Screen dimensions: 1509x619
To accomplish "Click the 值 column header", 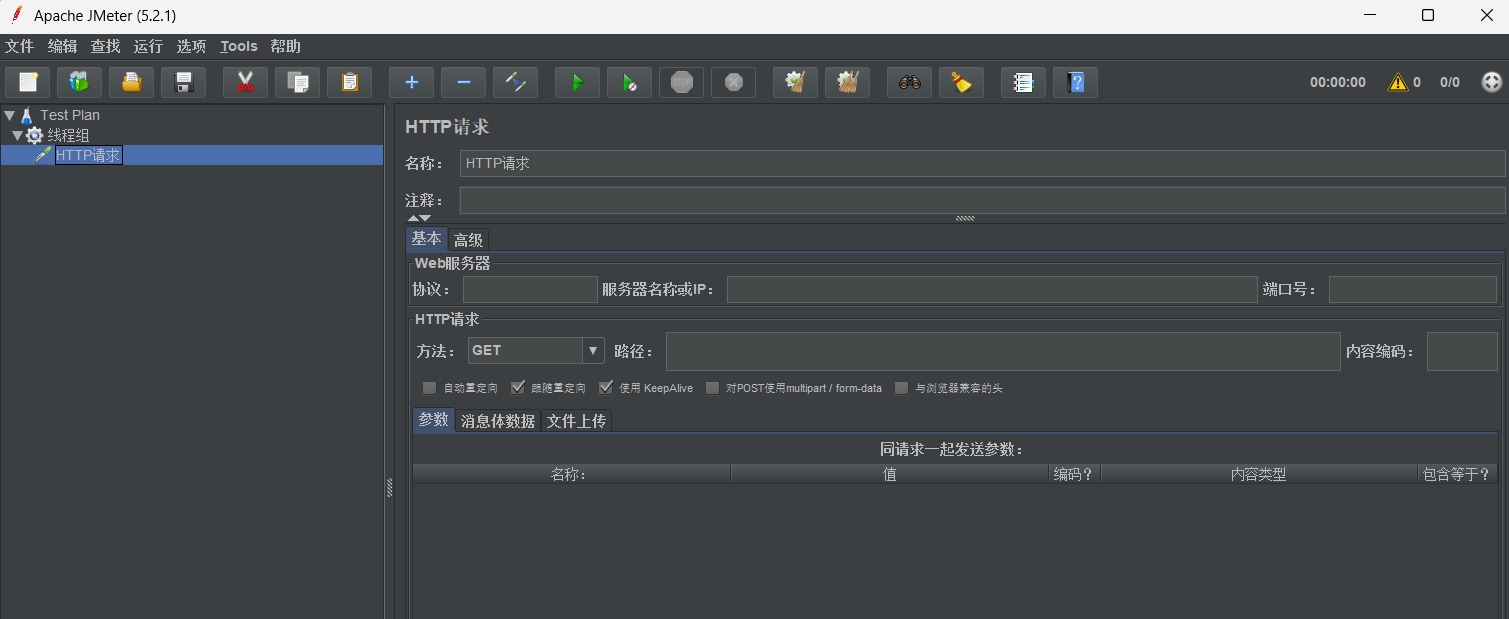I will (x=889, y=474).
